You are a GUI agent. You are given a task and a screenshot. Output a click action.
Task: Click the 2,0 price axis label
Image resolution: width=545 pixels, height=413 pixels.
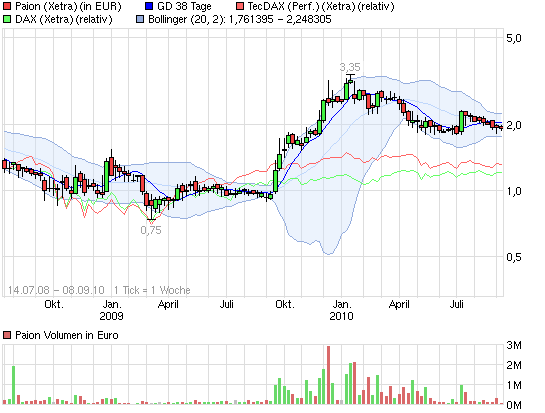click(514, 125)
